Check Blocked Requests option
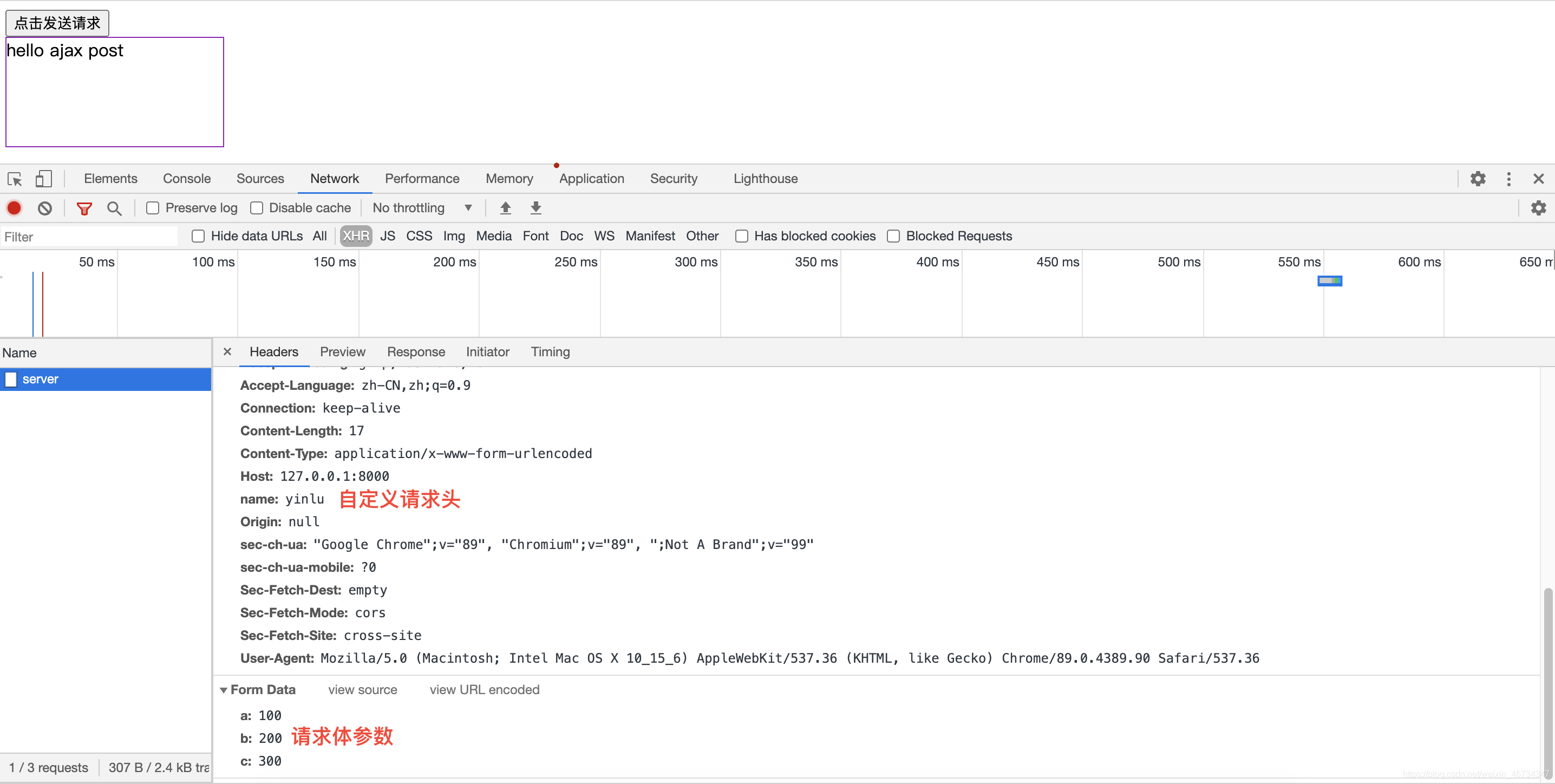1555x784 pixels. [893, 236]
